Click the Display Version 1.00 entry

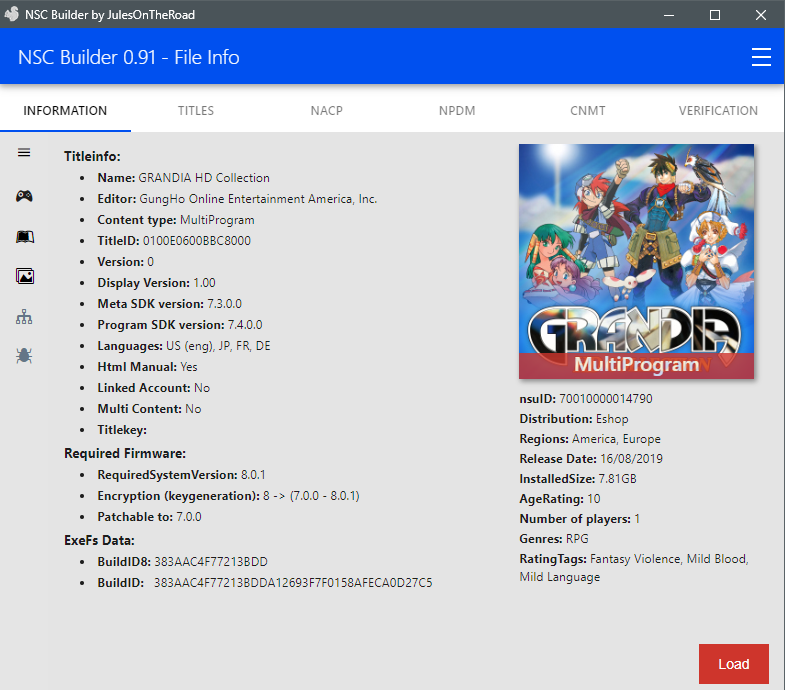pyautogui.click(x=156, y=283)
